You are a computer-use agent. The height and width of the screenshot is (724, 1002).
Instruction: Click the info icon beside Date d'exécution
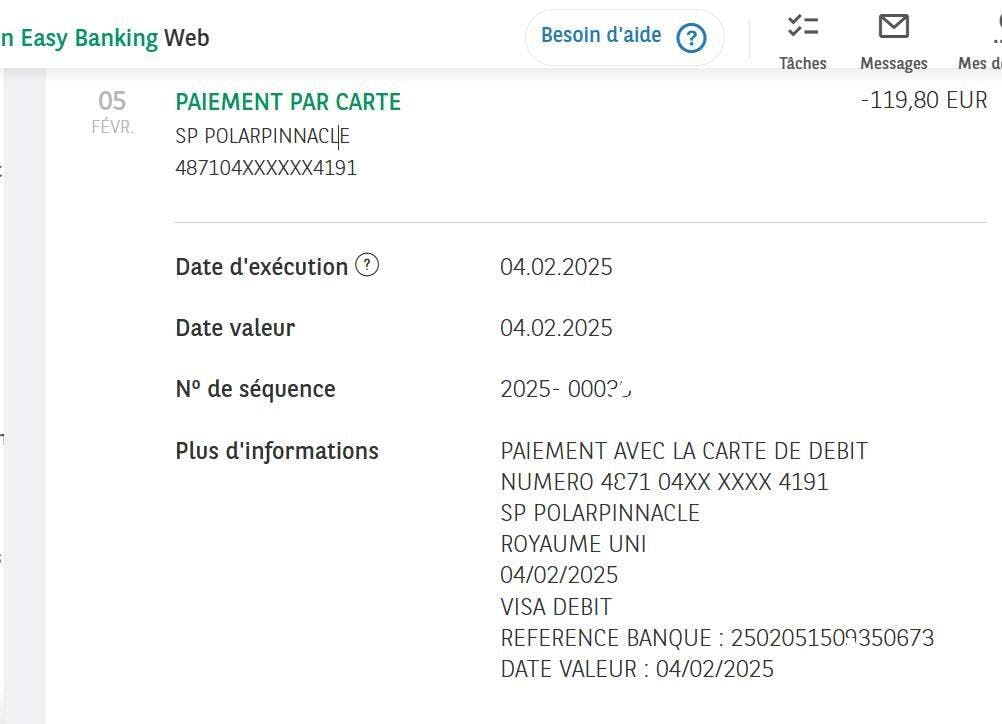click(x=367, y=265)
